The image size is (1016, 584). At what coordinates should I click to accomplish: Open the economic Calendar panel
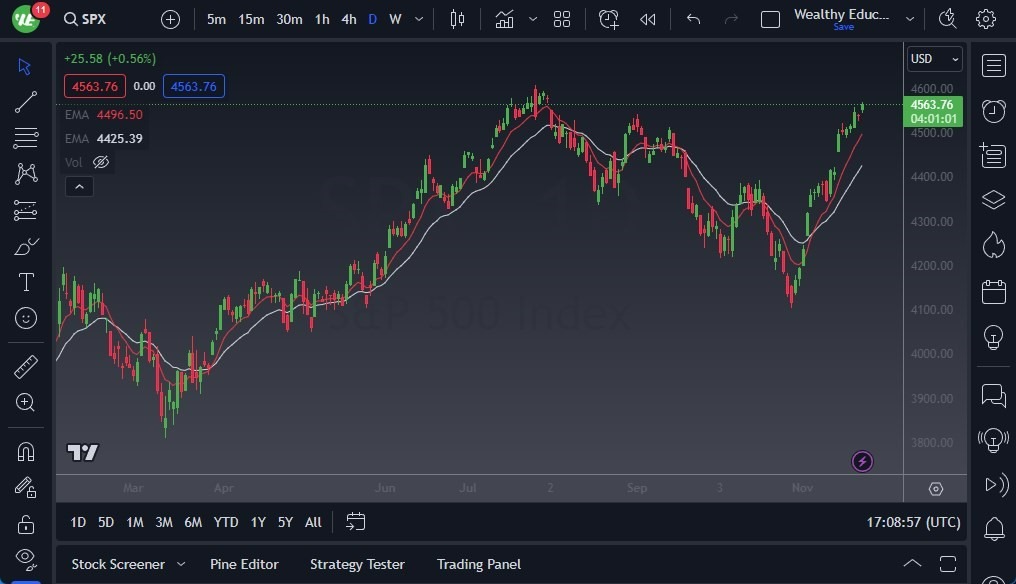click(993, 291)
